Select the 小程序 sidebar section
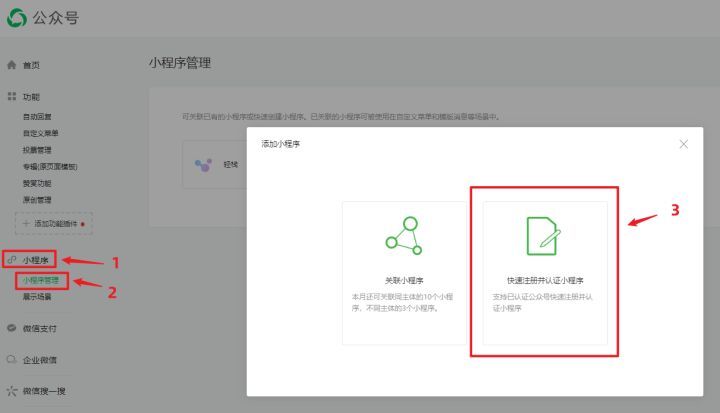The height and width of the screenshot is (413, 720). click(x=35, y=260)
